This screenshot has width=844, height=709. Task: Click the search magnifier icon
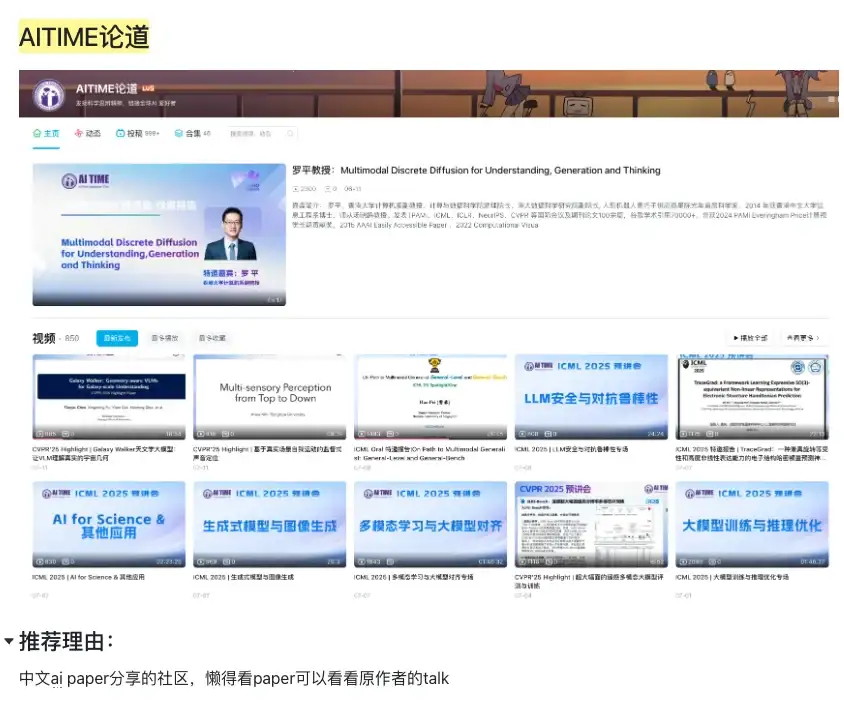click(288, 133)
